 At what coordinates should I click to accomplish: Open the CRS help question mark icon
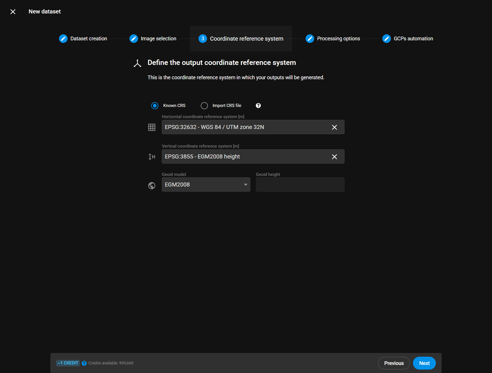point(258,106)
